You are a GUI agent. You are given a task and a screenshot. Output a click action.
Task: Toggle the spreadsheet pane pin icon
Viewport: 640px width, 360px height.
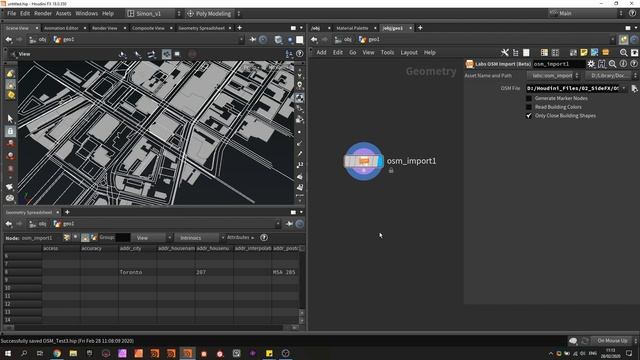pos(289,224)
